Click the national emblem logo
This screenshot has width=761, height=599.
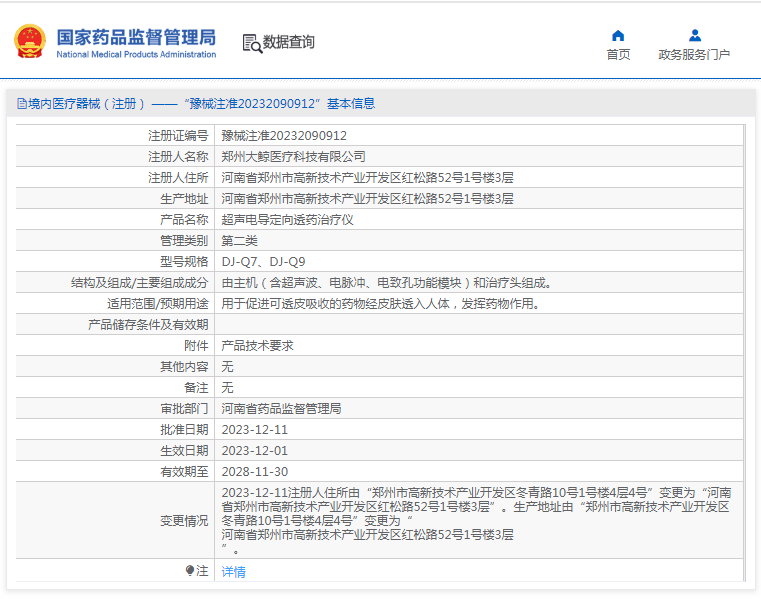(29, 42)
